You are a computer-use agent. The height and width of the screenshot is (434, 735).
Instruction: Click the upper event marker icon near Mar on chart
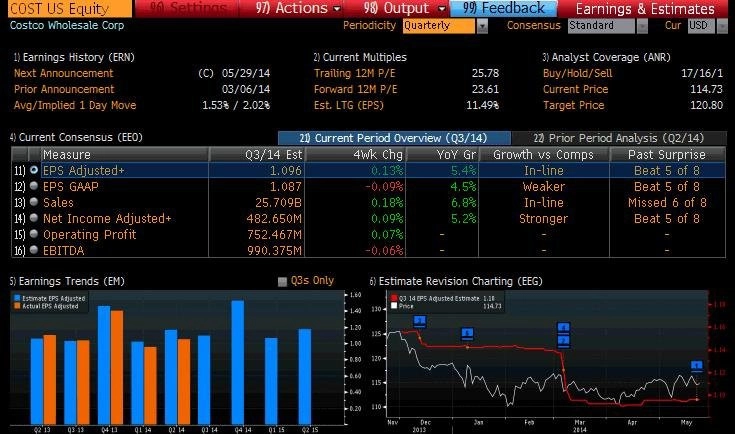tap(563, 328)
